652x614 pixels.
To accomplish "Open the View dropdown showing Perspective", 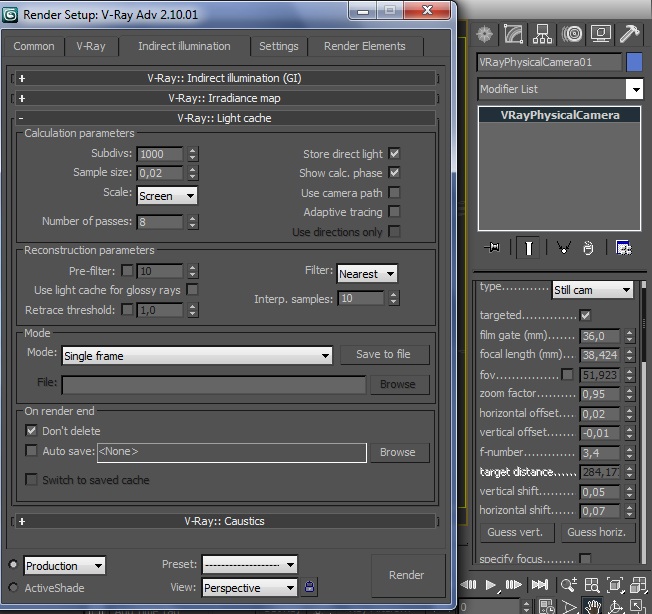I will tap(249, 587).
